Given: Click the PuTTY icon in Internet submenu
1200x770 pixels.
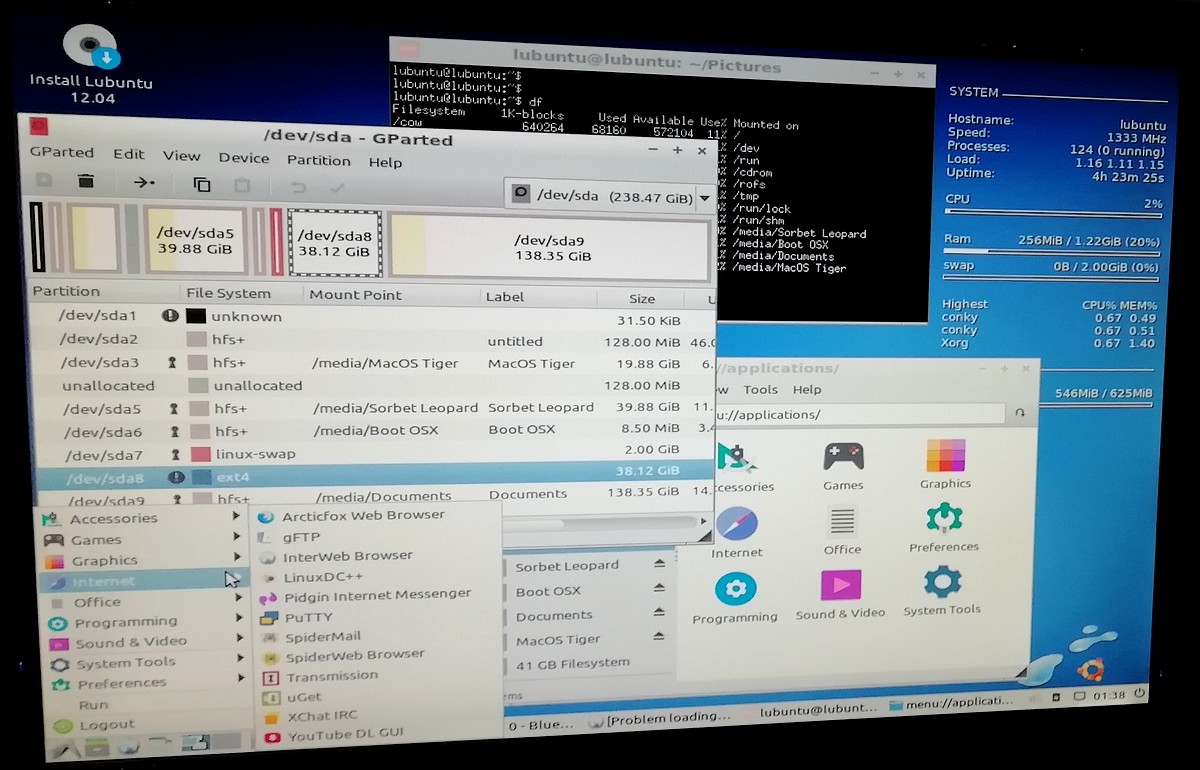Looking at the screenshot, I should (268, 618).
